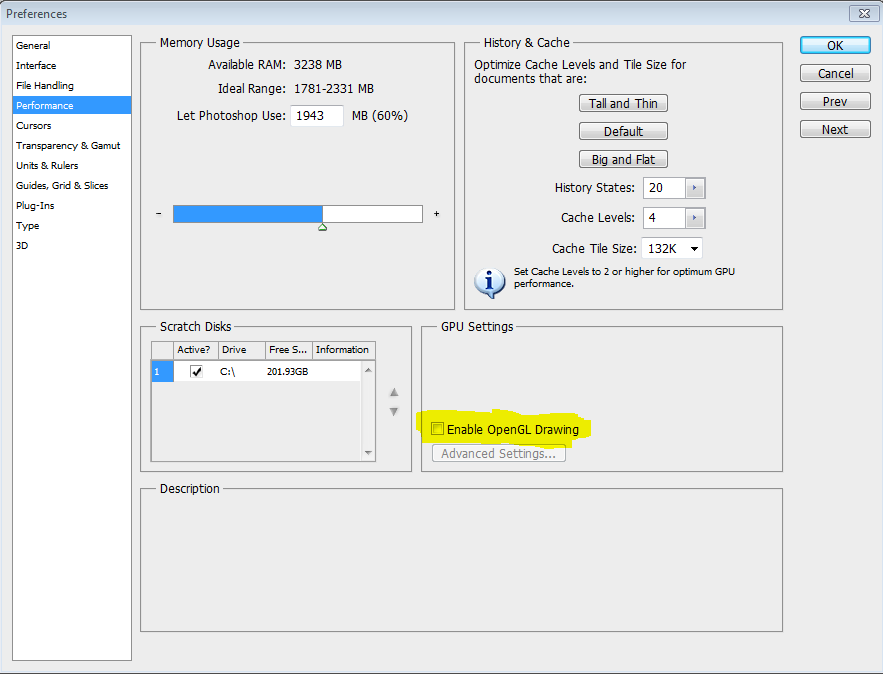This screenshot has height=674, width=883.
Task: Select the Cursors category
Action: [x=72, y=126]
